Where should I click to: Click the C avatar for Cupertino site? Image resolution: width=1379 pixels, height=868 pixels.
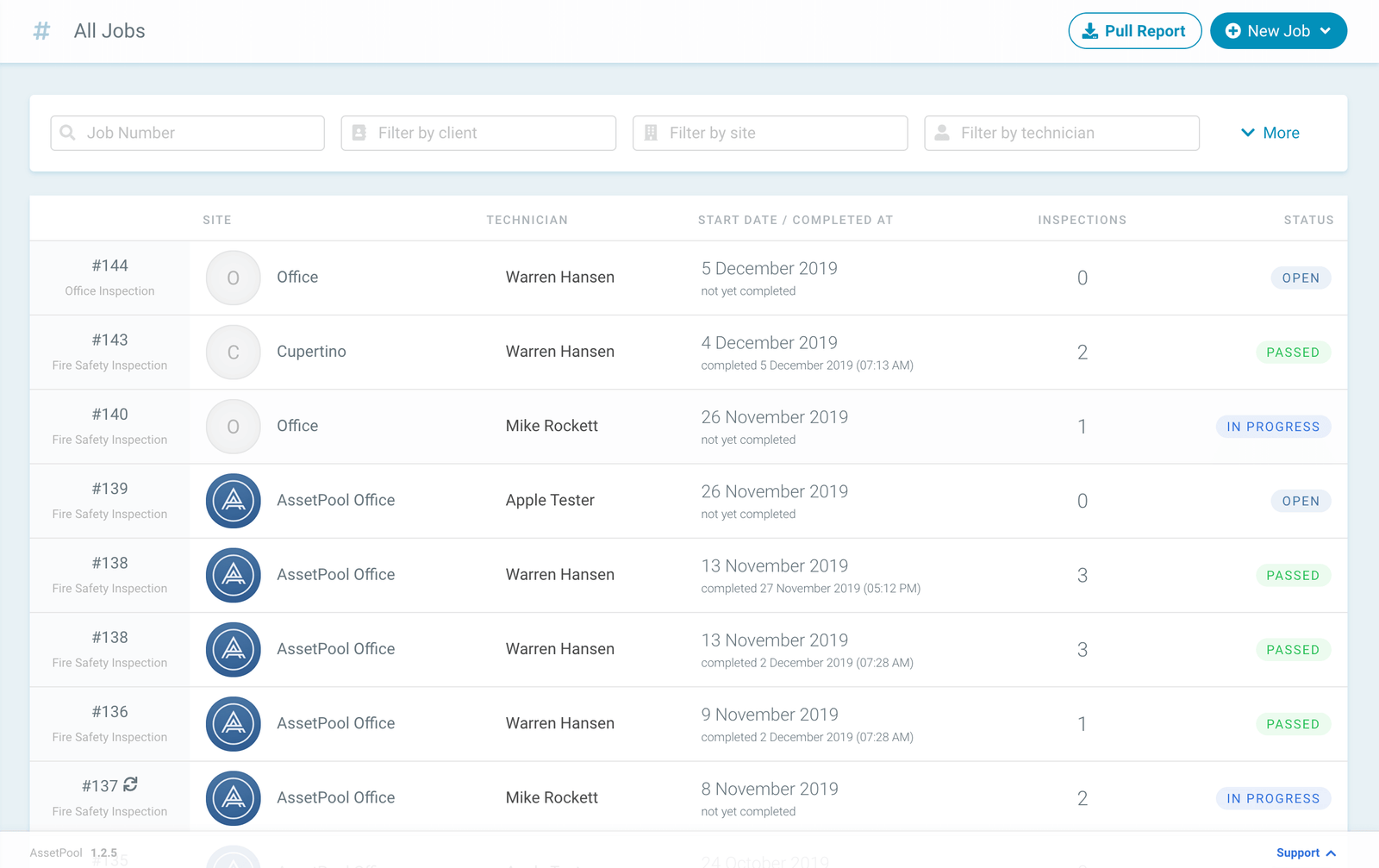tap(233, 352)
